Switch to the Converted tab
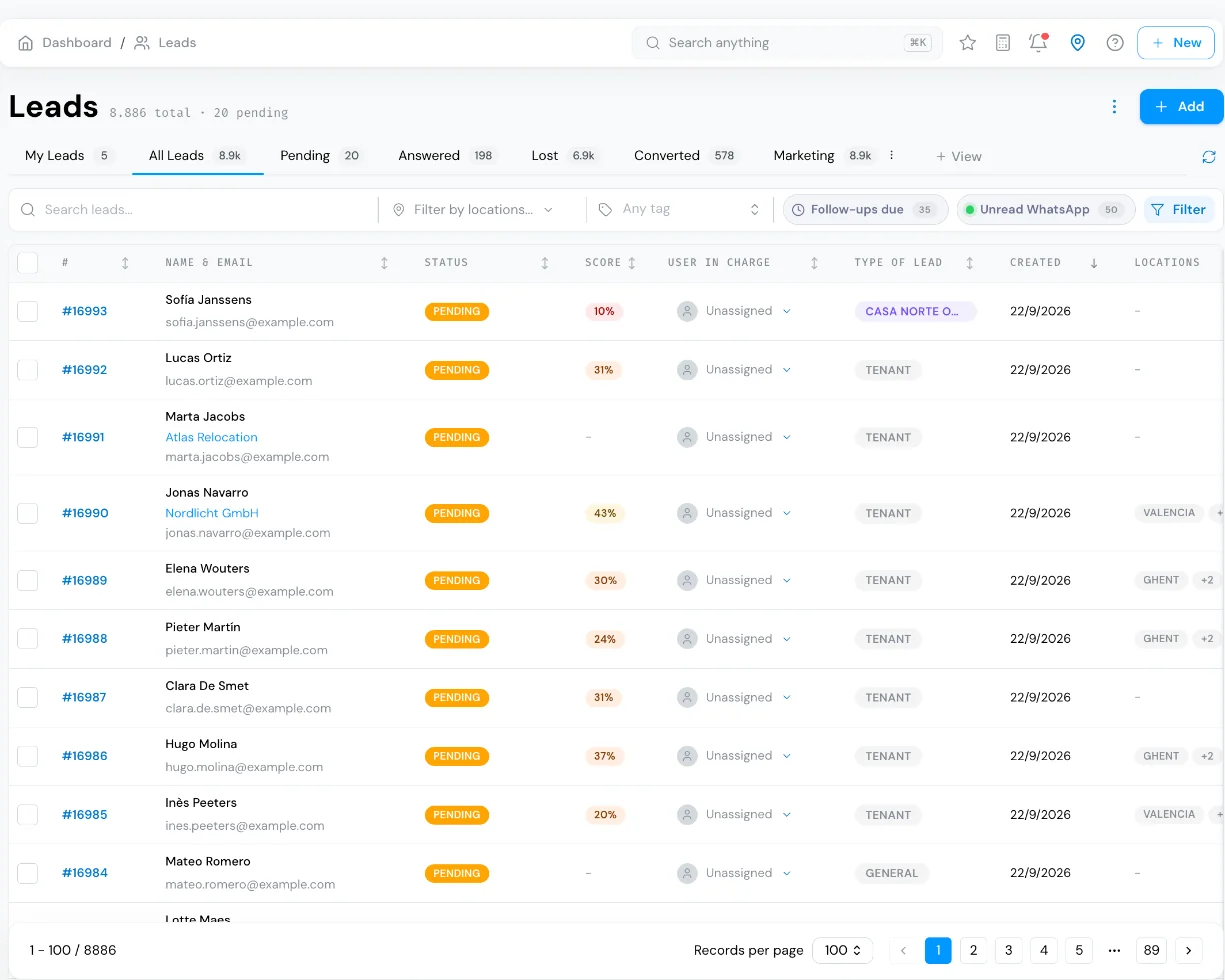The width and height of the screenshot is (1225, 980). coord(686,156)
